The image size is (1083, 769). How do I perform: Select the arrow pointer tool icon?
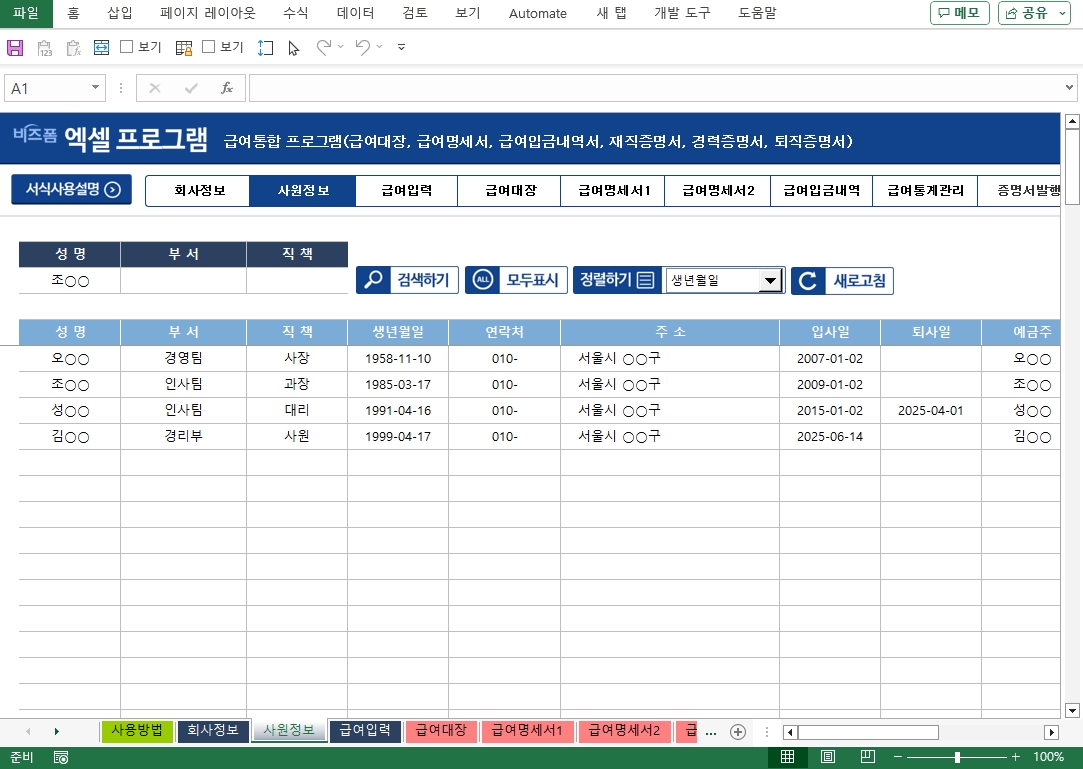coord(293,48)
